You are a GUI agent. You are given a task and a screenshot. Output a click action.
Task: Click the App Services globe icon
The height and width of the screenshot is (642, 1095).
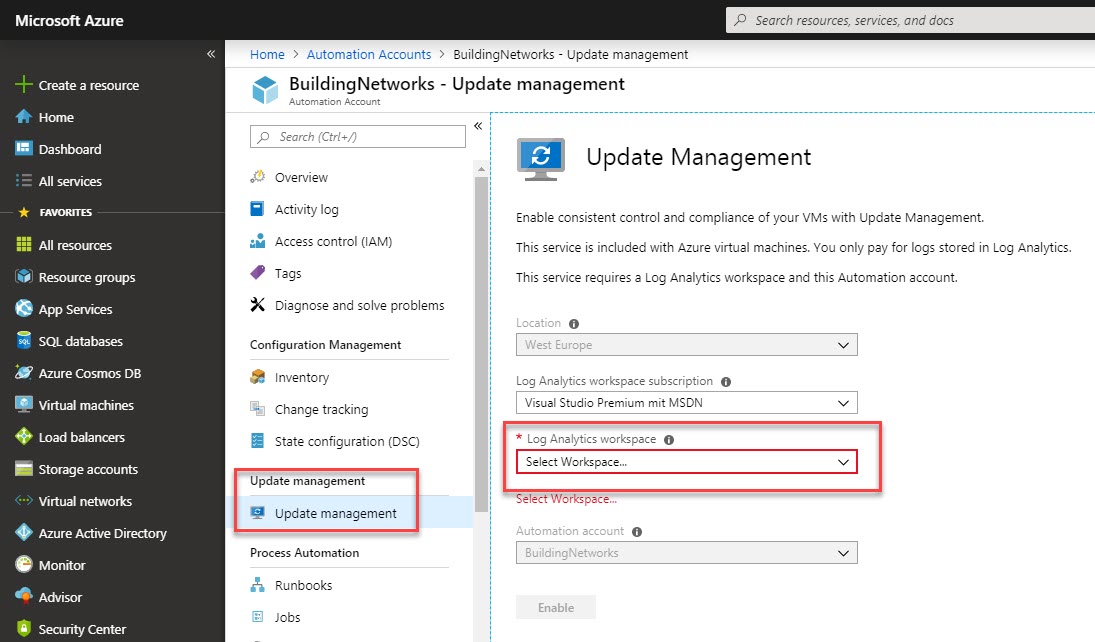click(x=24, y=308)
